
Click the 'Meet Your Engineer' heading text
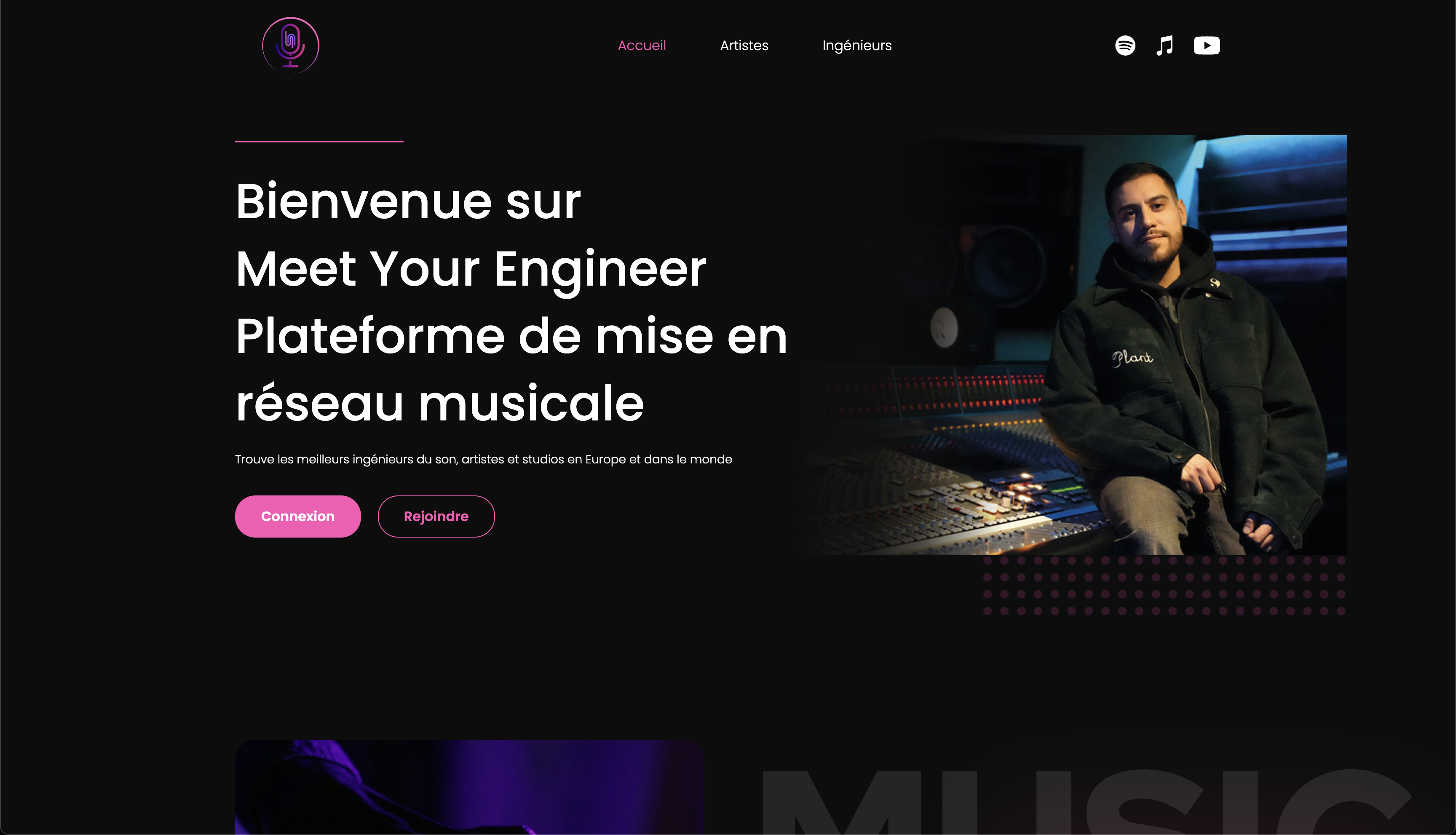(471, 270)
